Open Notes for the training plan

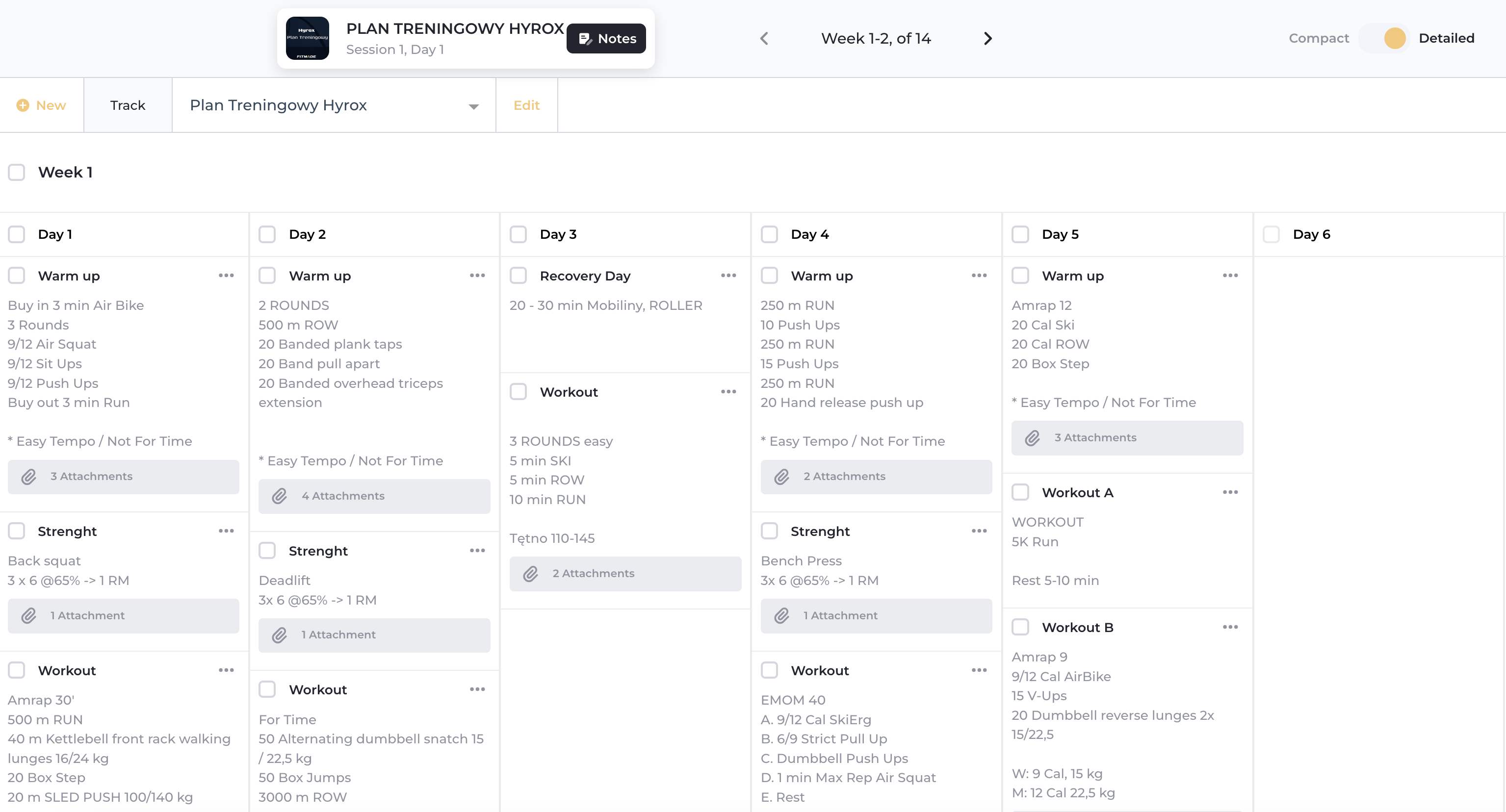606,39
